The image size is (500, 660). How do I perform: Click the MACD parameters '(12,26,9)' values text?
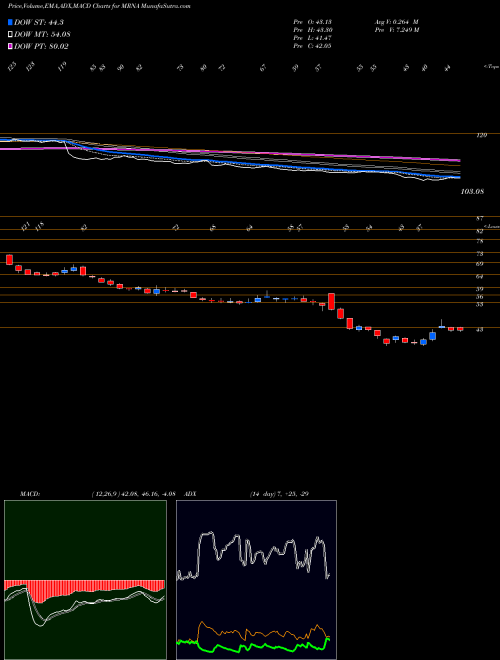coord(132,494)
